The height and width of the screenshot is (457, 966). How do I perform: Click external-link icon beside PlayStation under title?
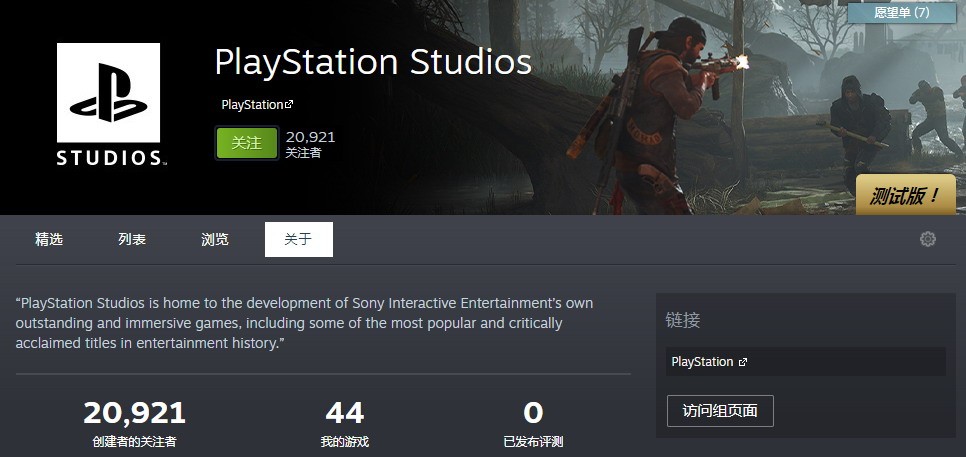tap(289, 105)
